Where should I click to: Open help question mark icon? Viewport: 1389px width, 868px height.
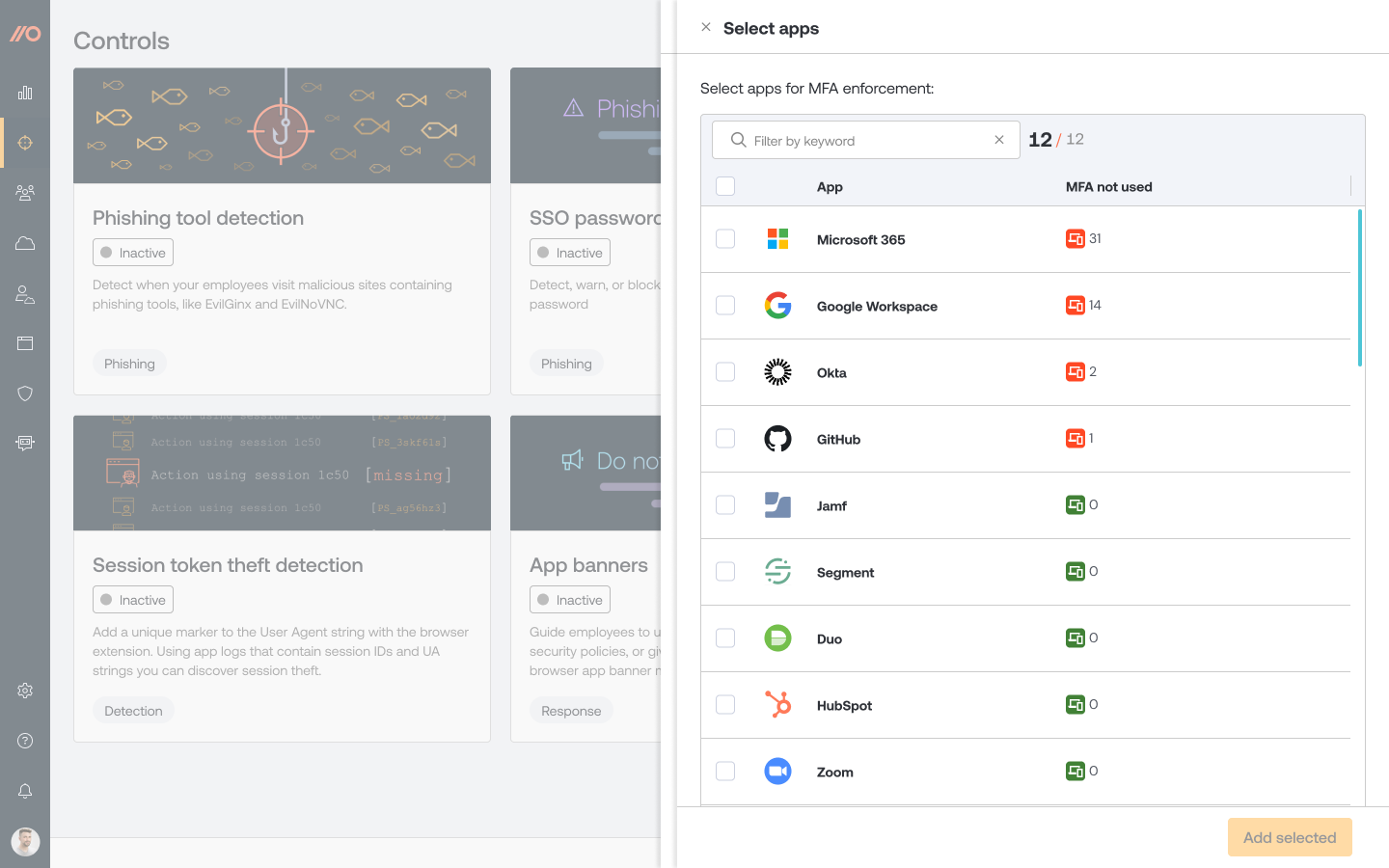coord(25,741)
